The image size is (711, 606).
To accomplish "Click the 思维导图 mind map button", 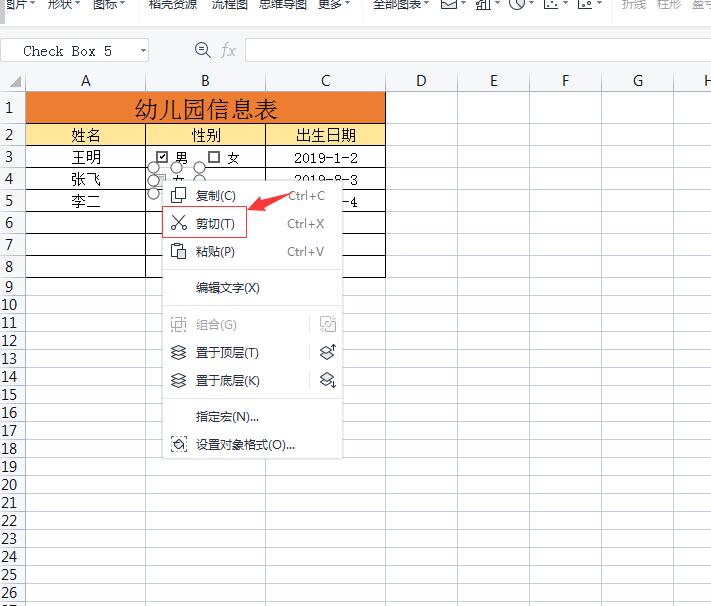I will point(283,5).
